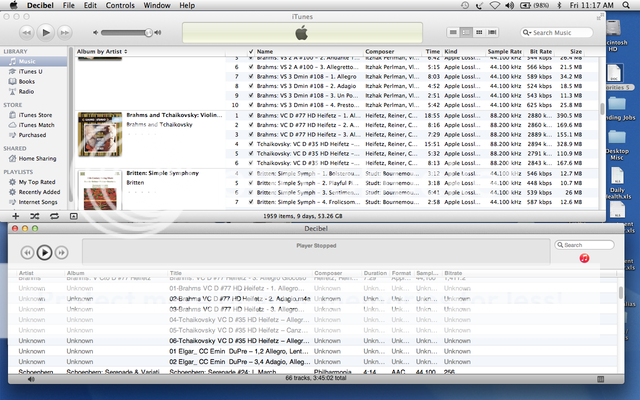Uncheck Brahms VS 3 Dmin #108 Allegro track

251,76
